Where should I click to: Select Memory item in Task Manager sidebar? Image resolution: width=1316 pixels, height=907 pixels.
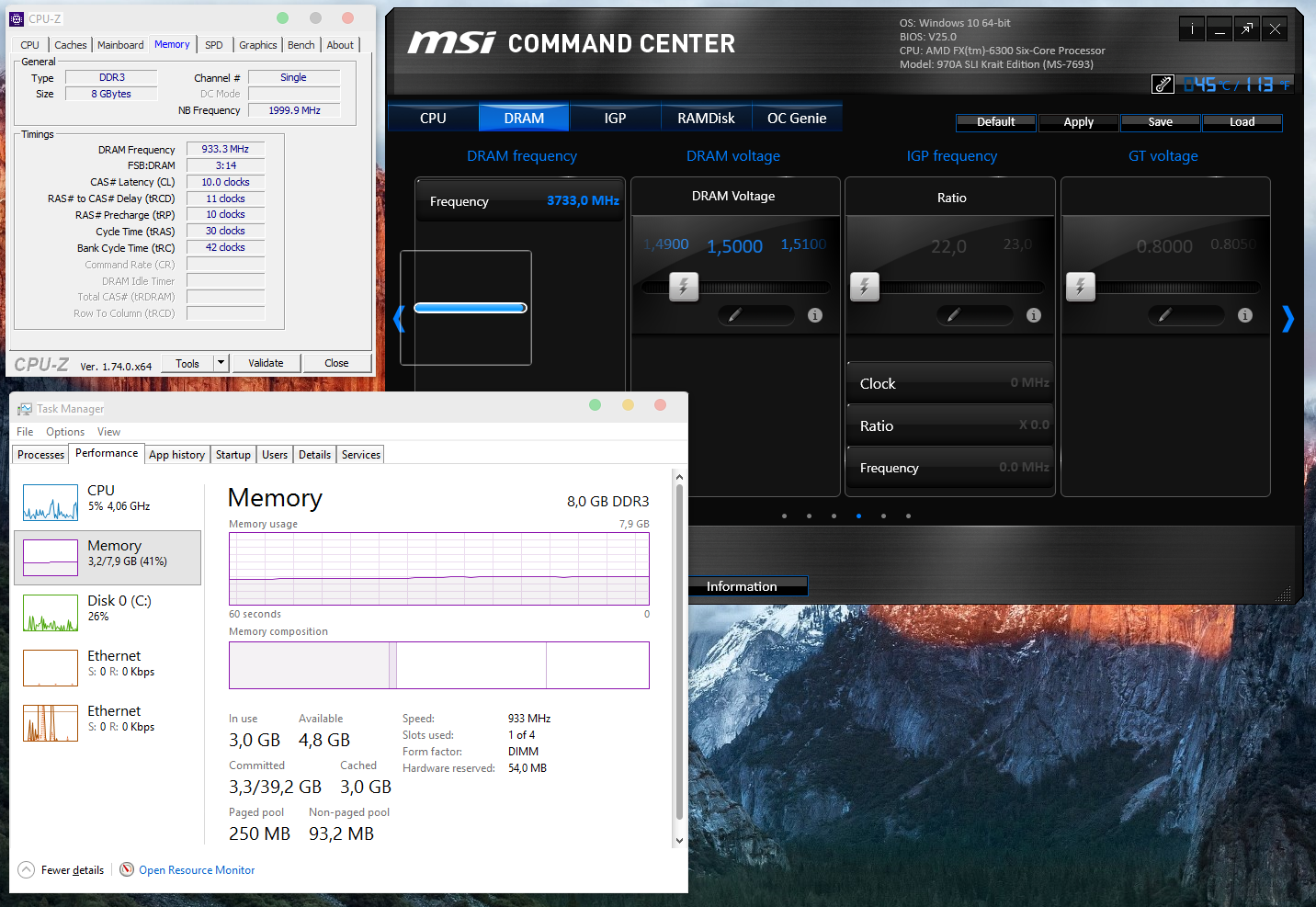108,558
